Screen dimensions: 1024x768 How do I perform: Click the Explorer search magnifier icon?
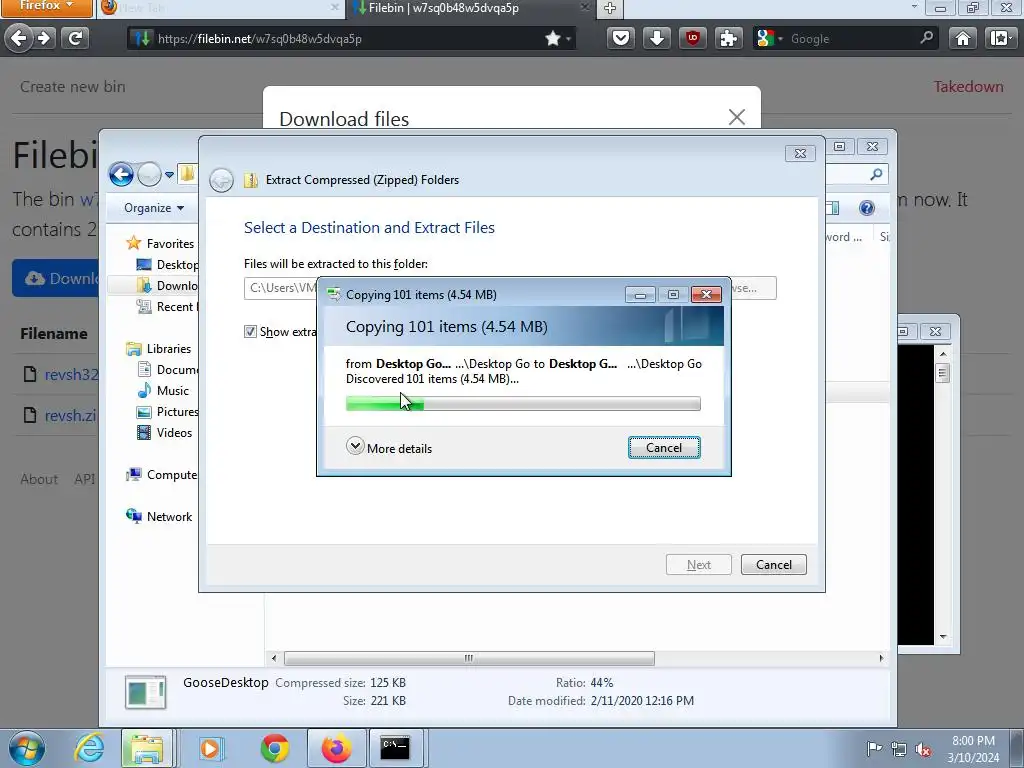point(876,174)
